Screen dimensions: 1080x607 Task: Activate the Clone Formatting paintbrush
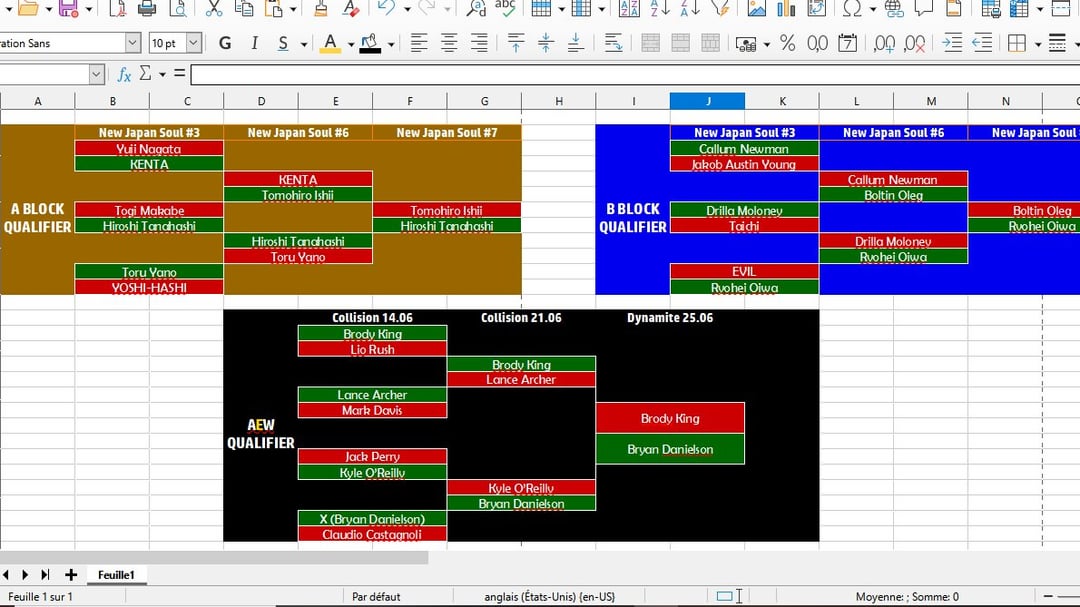pyautogui.click(x=320, y=8)
